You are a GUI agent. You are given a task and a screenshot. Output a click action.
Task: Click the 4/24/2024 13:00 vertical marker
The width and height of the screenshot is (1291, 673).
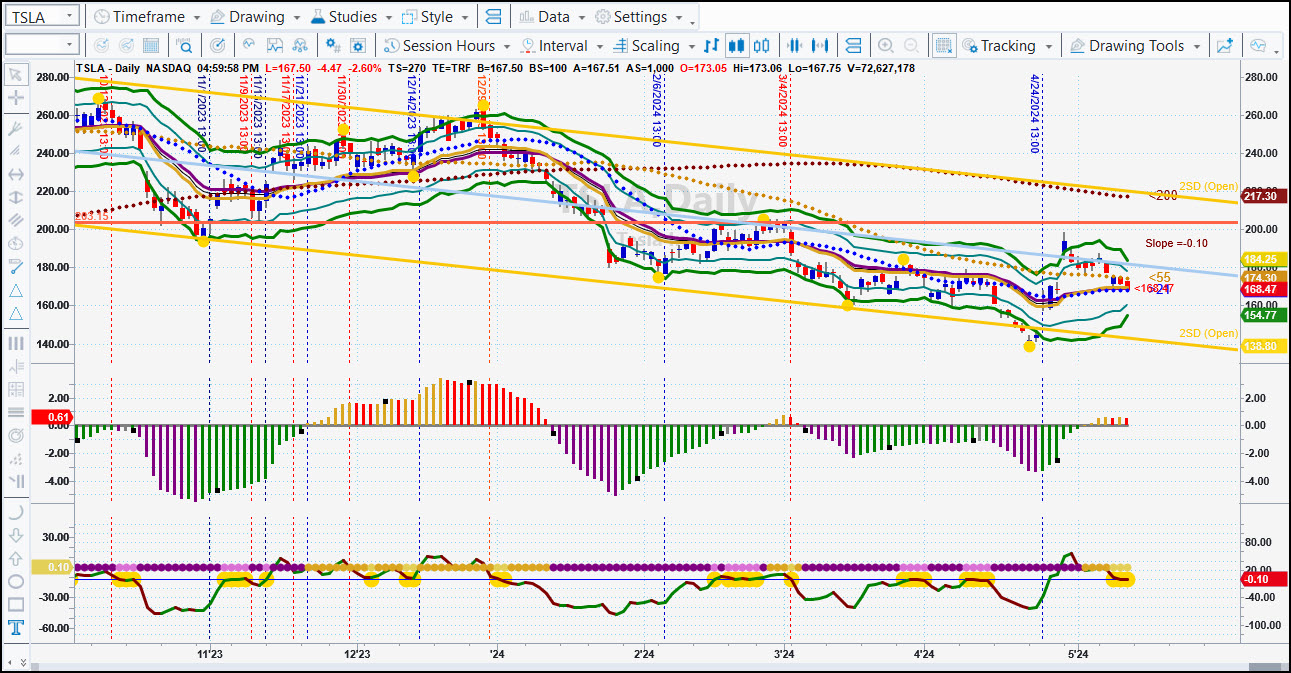click(x=1034, y=113)
